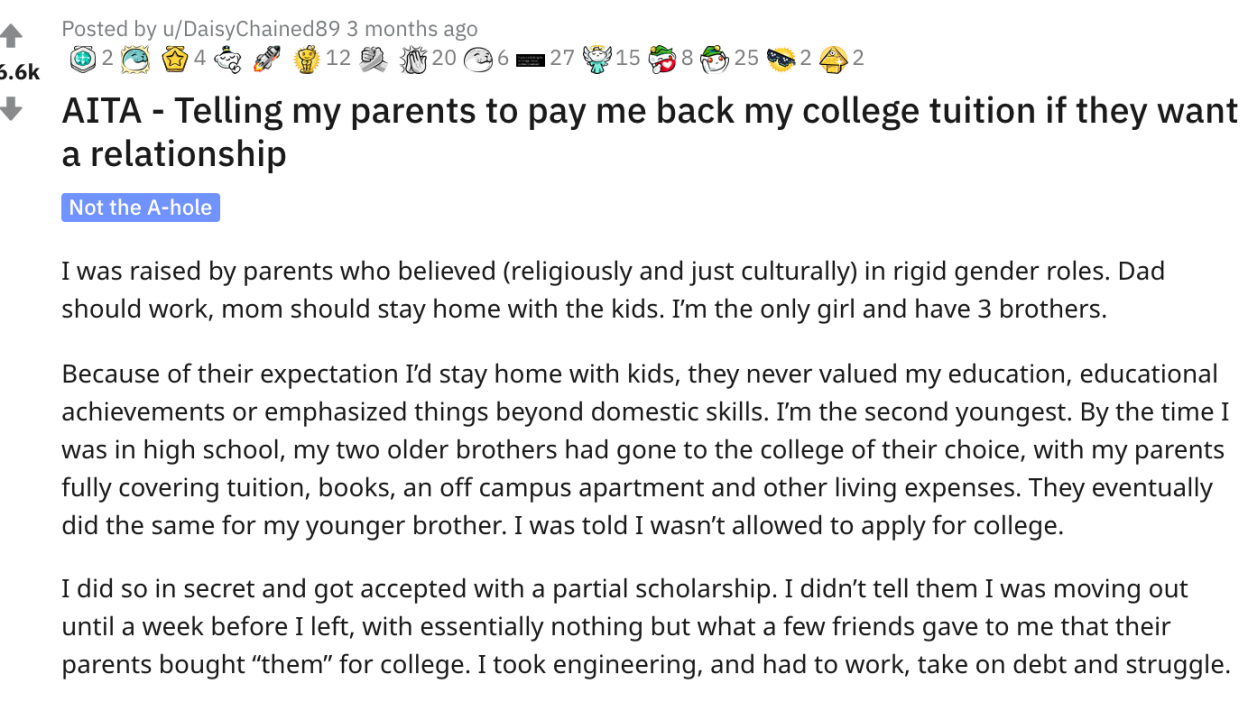Screen dimensions: 1248x702
Task: Click the clapping hands award icon
Action: click(413, 59)
